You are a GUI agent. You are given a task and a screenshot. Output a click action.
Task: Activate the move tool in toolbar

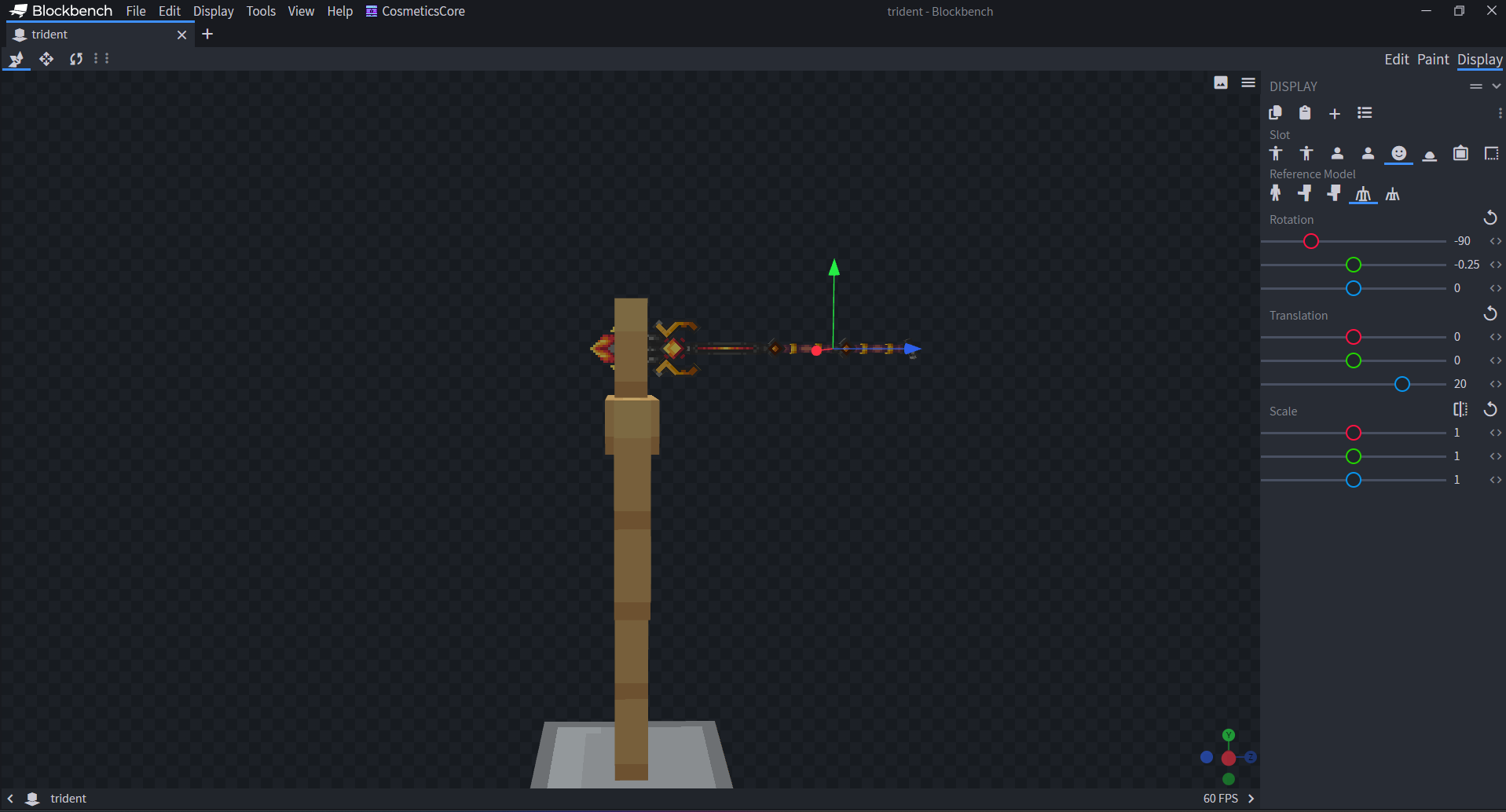click(x=46, y=59)
